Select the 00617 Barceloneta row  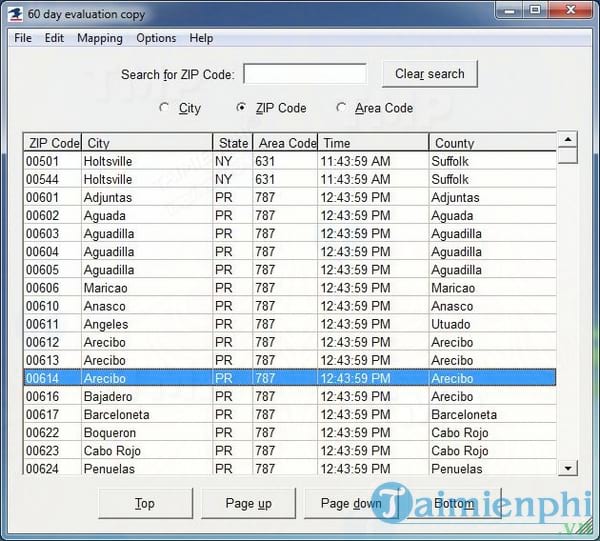(x=290, y=415)
